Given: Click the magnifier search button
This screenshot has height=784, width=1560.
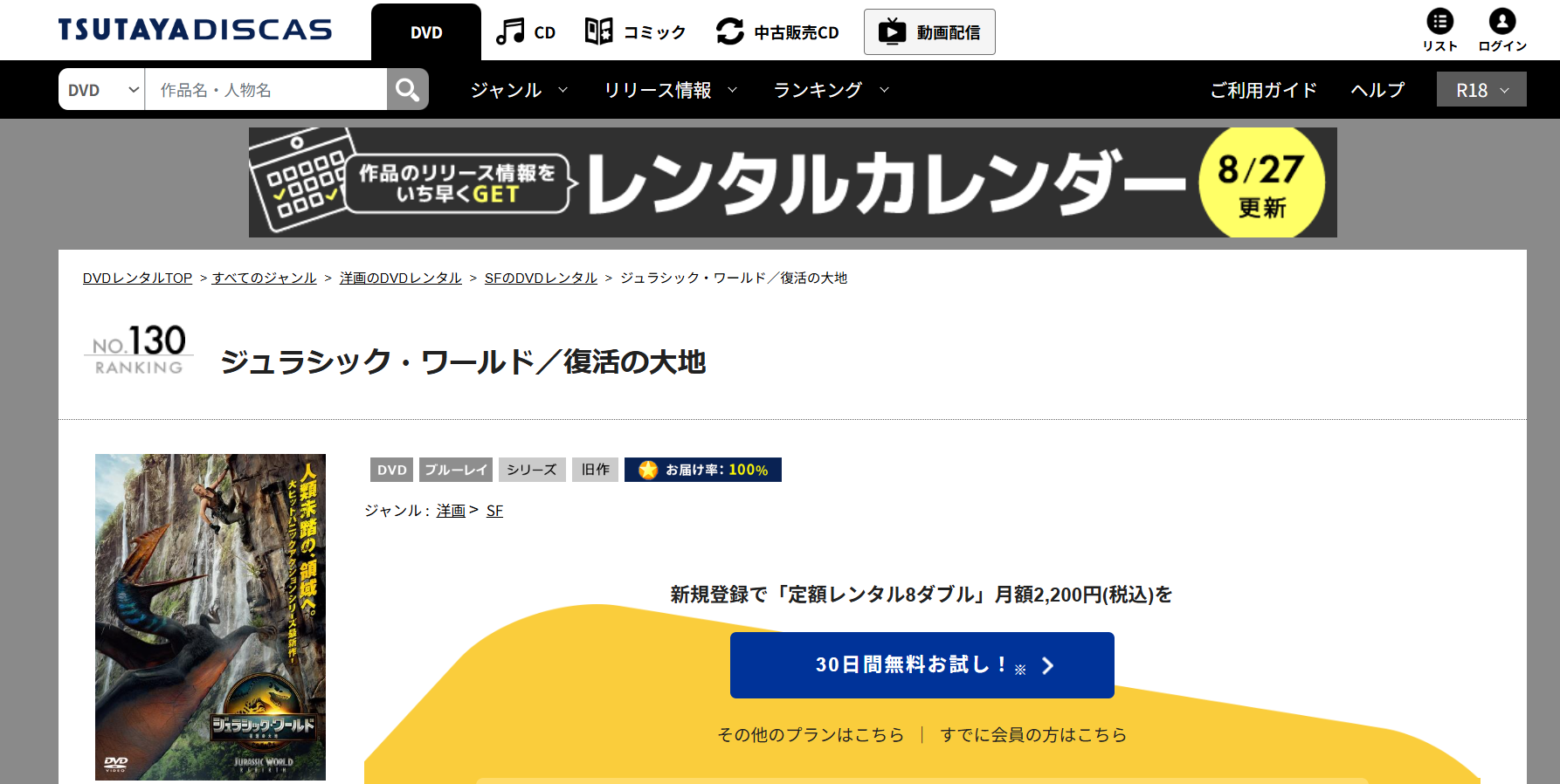Looking at the screenshot, I should [x=408, y=89].
